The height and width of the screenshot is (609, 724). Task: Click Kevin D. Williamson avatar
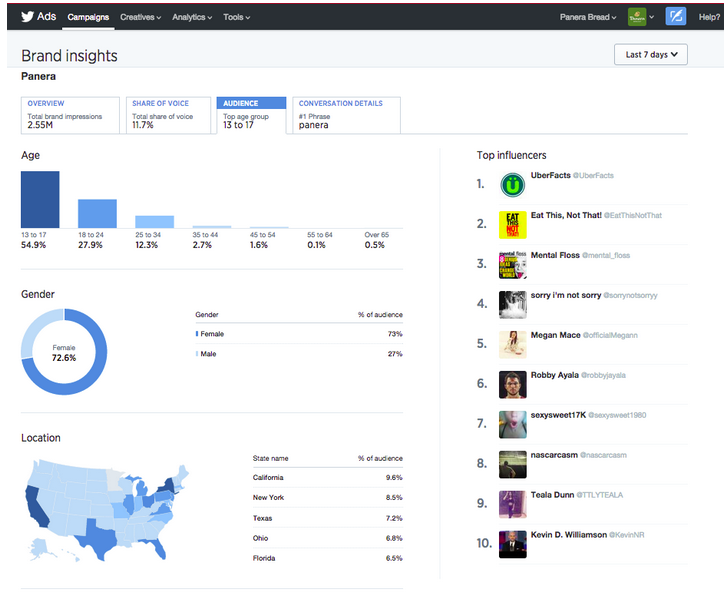pos(512,544)
